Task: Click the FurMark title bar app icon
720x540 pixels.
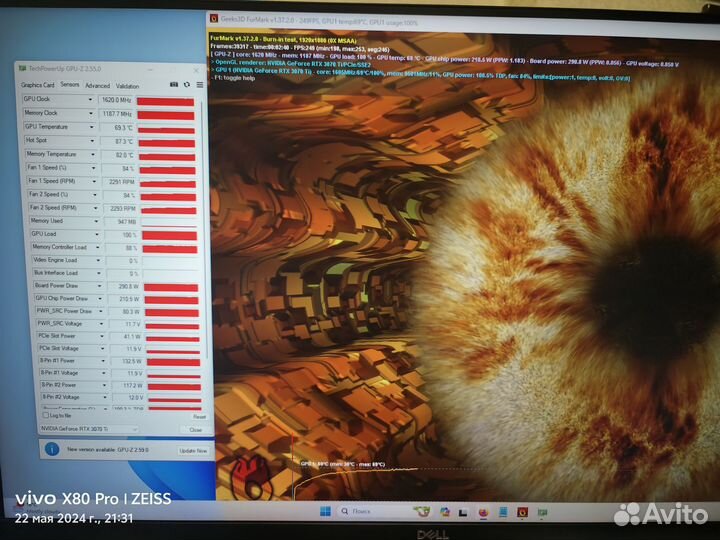Action: [x=214, y=18]
